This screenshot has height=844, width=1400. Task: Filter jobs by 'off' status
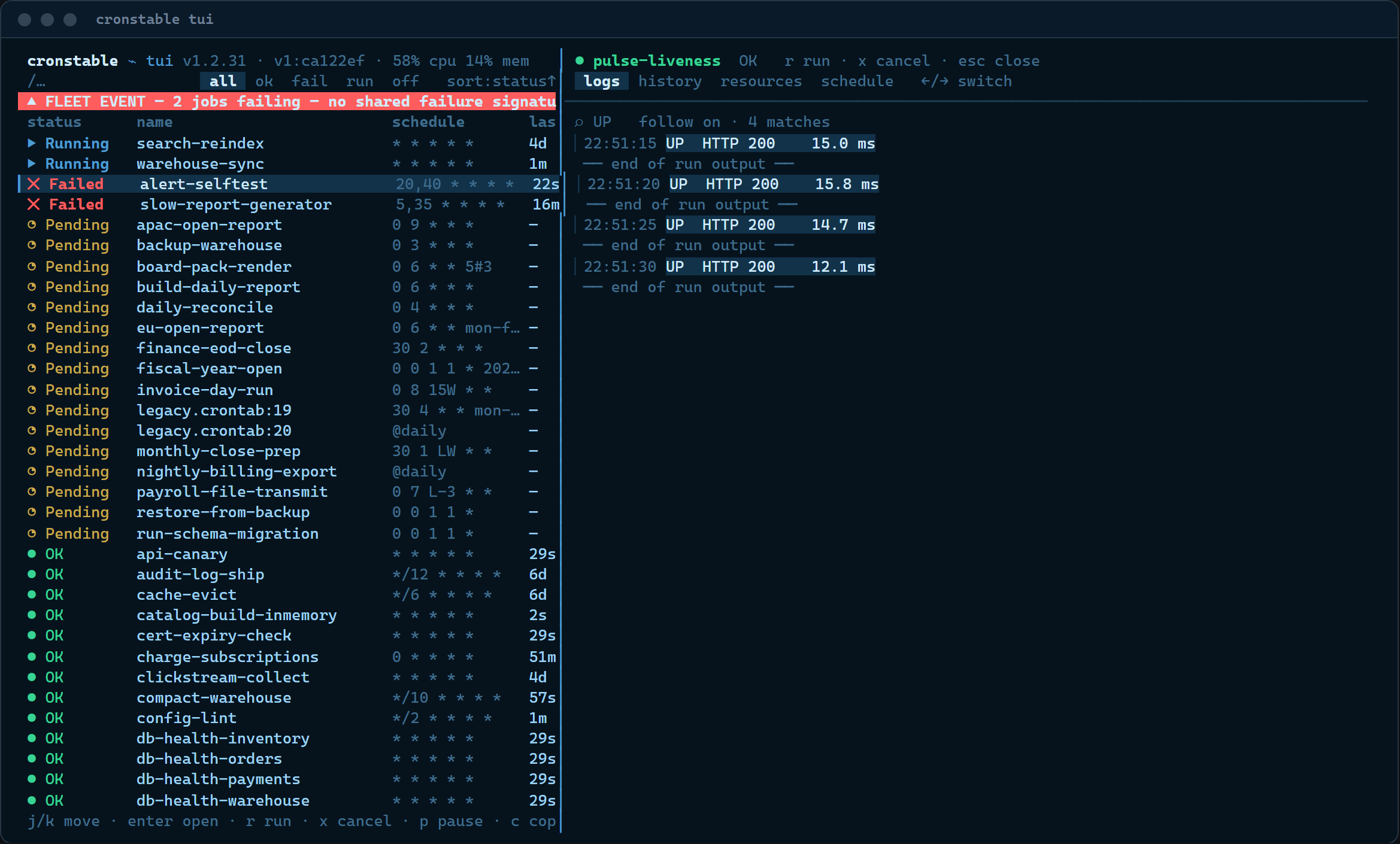click(405, 81)
